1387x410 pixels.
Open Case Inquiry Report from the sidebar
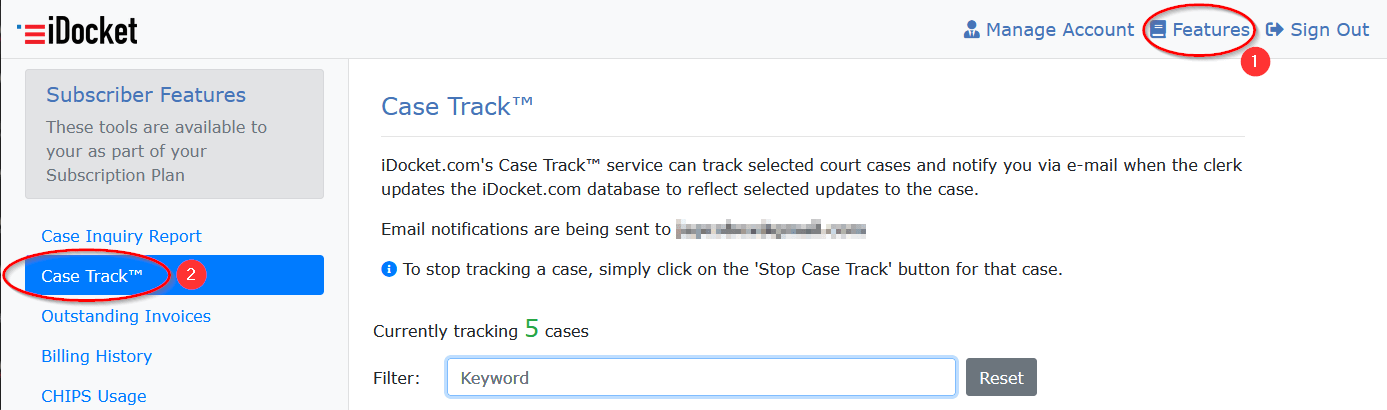(x=121, y=236)
